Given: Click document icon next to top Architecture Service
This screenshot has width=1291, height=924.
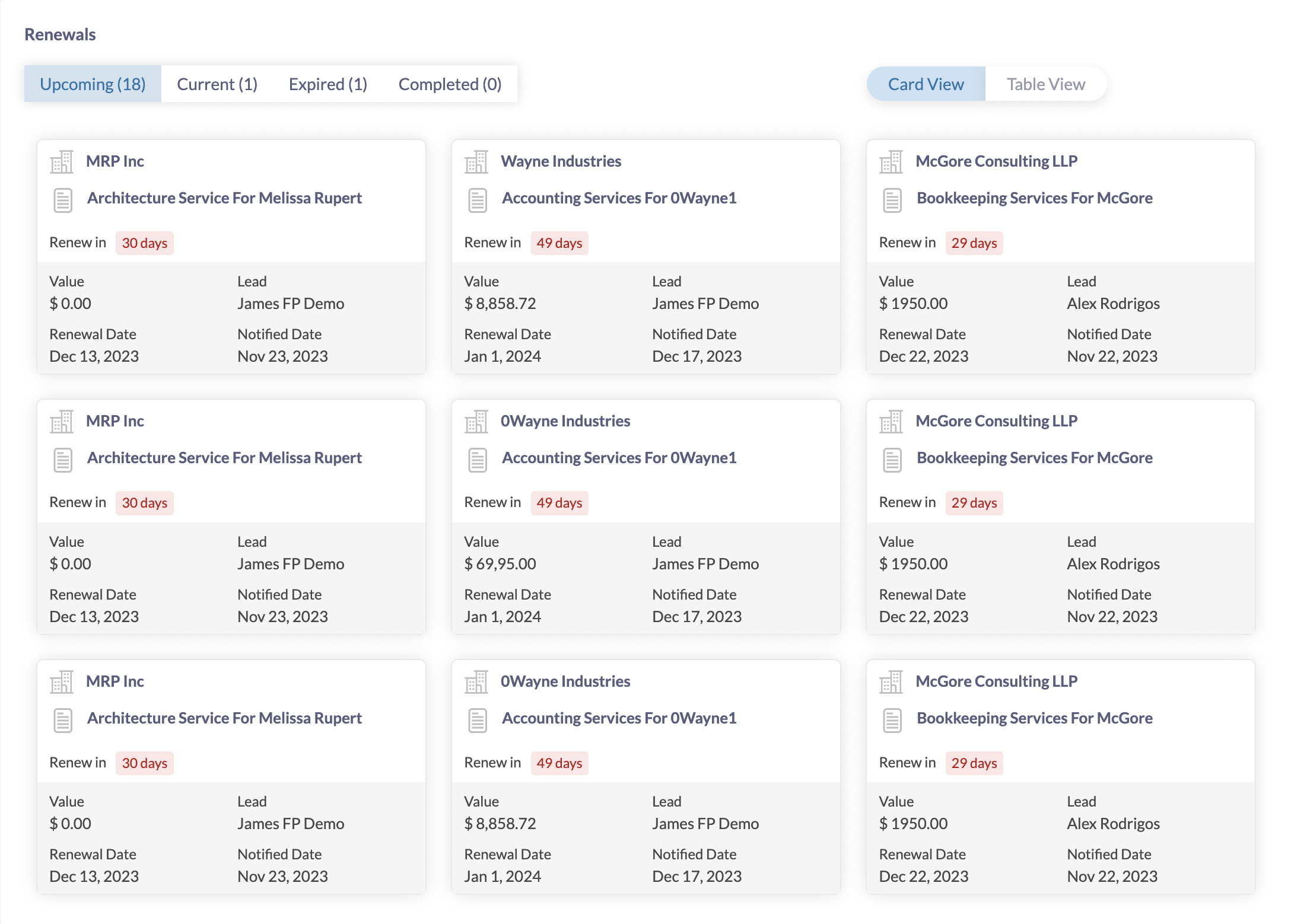Looking at the screenshot, I should [63, 199].
